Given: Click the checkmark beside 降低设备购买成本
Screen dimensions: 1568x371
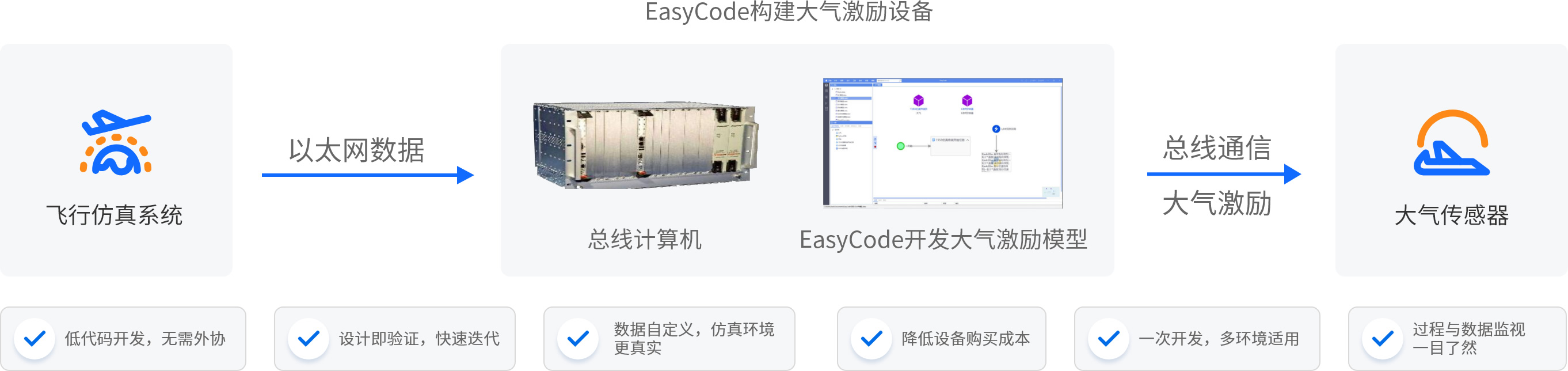Looking at the screenshot, I should [x=871, y=338].
